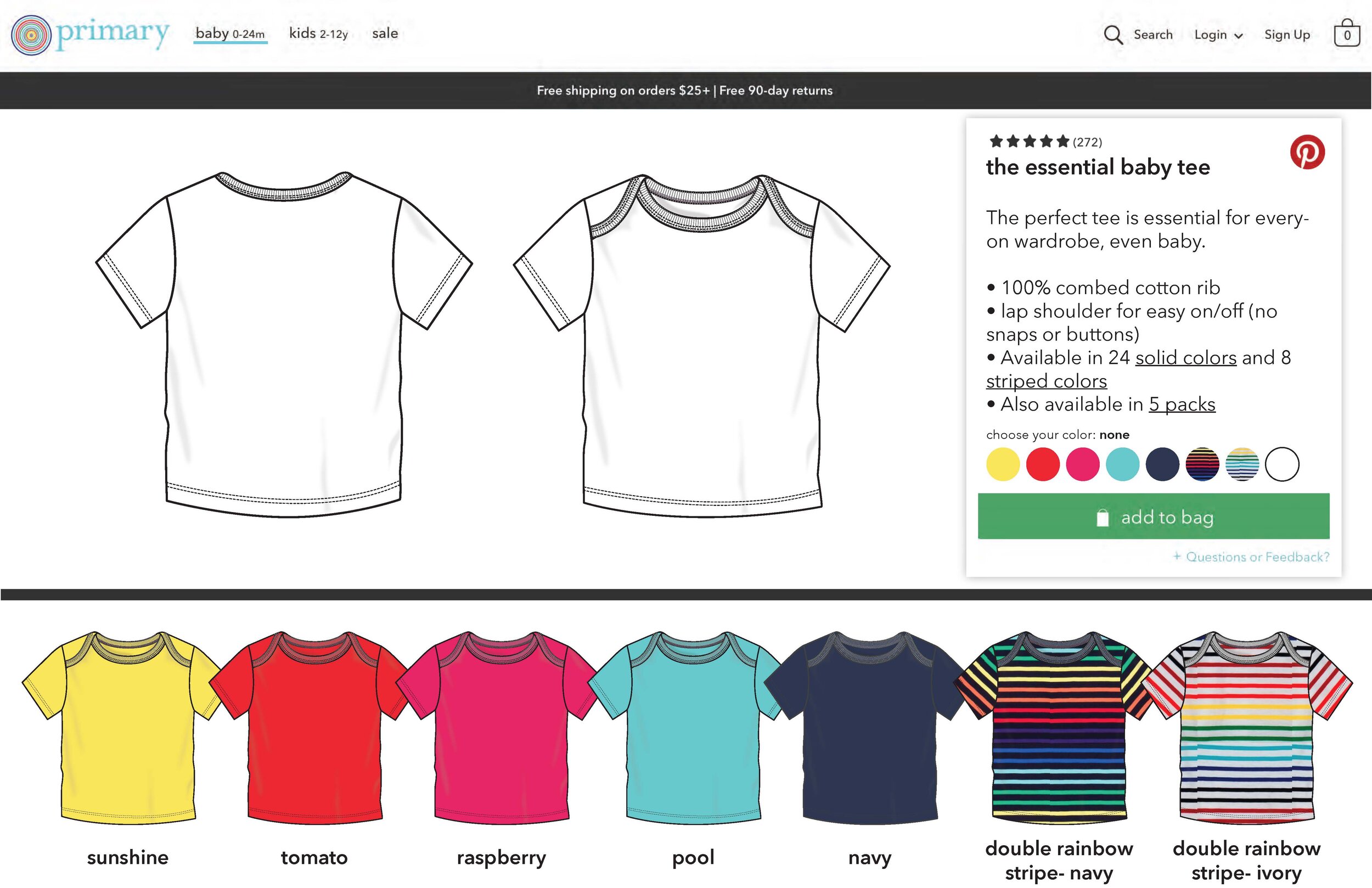This screenshot has height=888, width=1372.
Task: Pick the pink raspberry color swatch
Action: pyautogui.click(x=1082, y=464)
